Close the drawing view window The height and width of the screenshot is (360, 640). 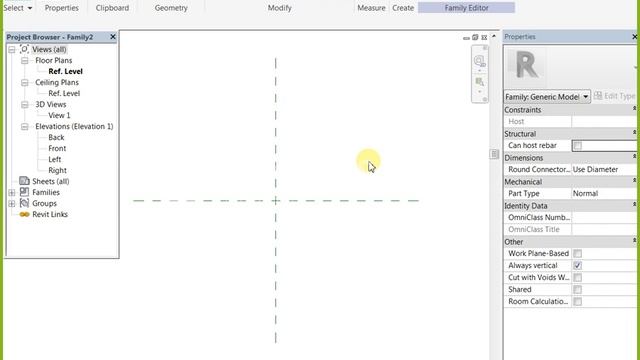click(484, 38)
